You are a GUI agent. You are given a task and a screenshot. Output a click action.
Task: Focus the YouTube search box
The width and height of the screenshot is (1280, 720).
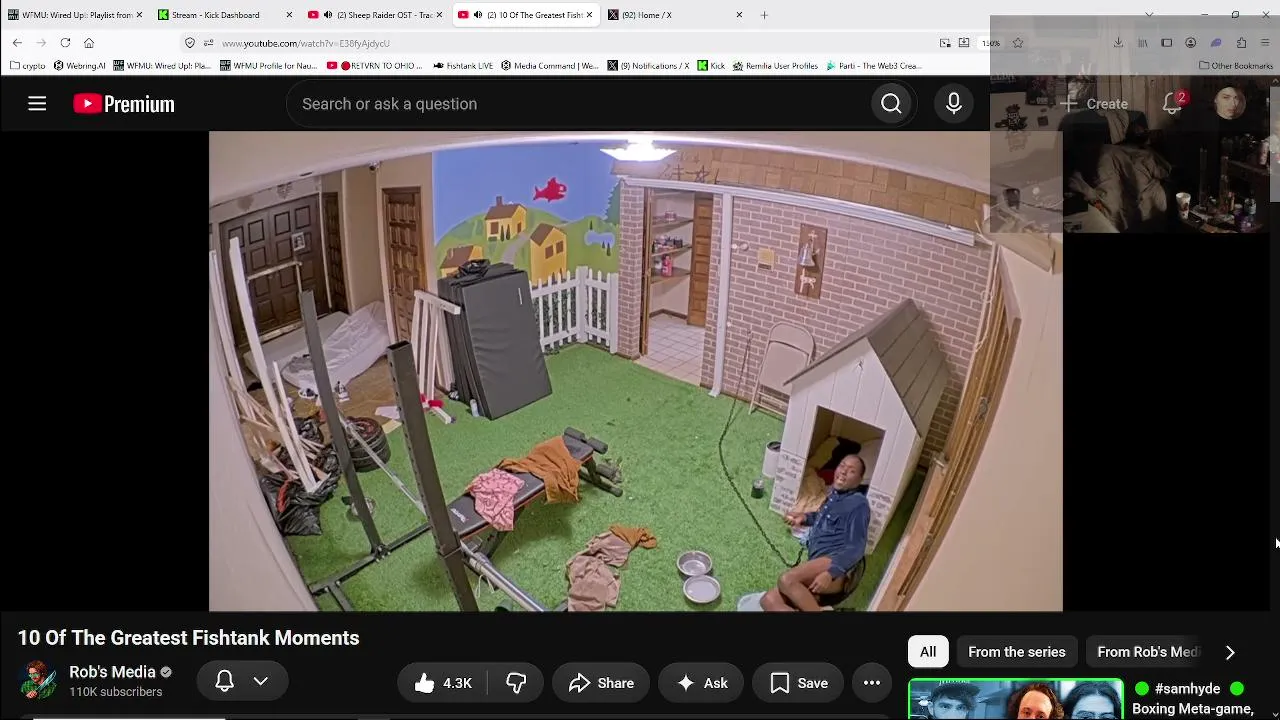click(578, 104)
